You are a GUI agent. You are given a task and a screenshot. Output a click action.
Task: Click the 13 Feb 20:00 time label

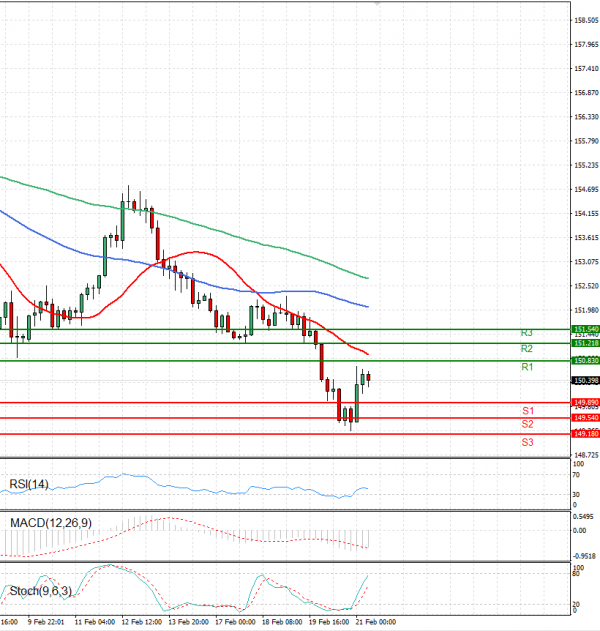tap(188, 622)
